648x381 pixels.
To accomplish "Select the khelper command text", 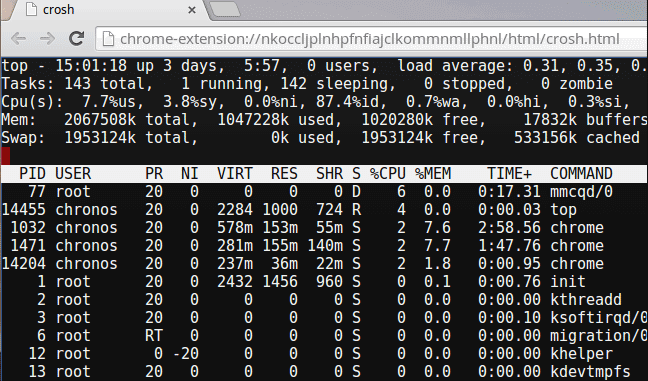I will 581,354.
